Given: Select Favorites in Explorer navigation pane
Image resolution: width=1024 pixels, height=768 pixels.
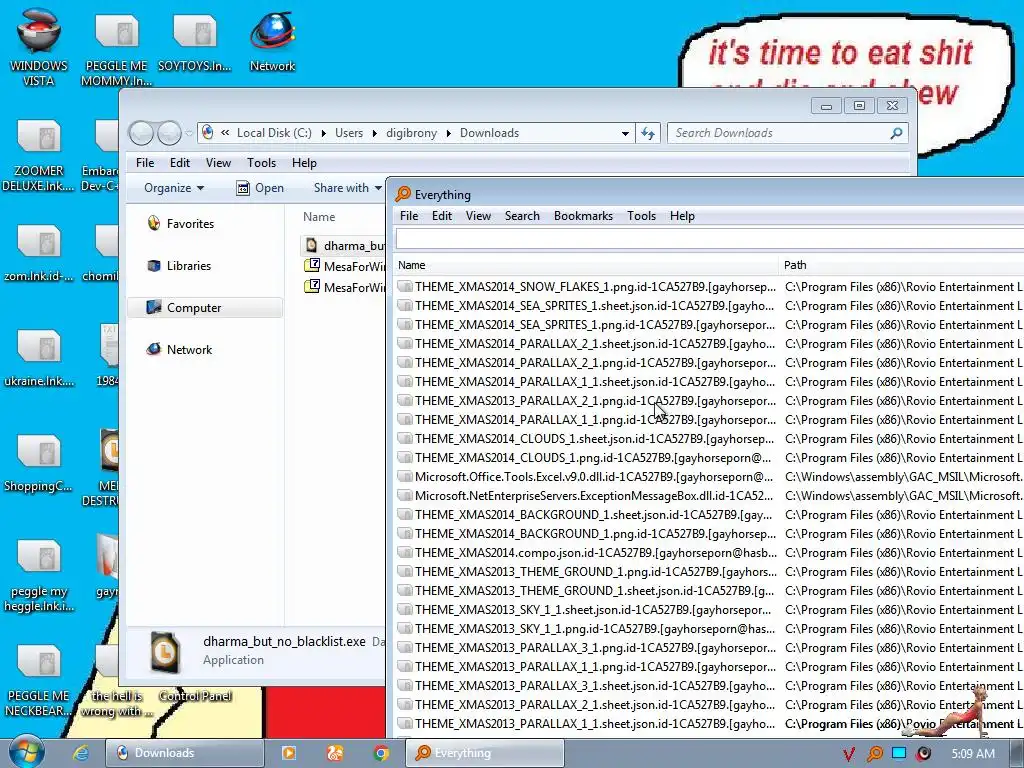Looking at the screenshot, I should pyautogui.click(x=190, y=223).
